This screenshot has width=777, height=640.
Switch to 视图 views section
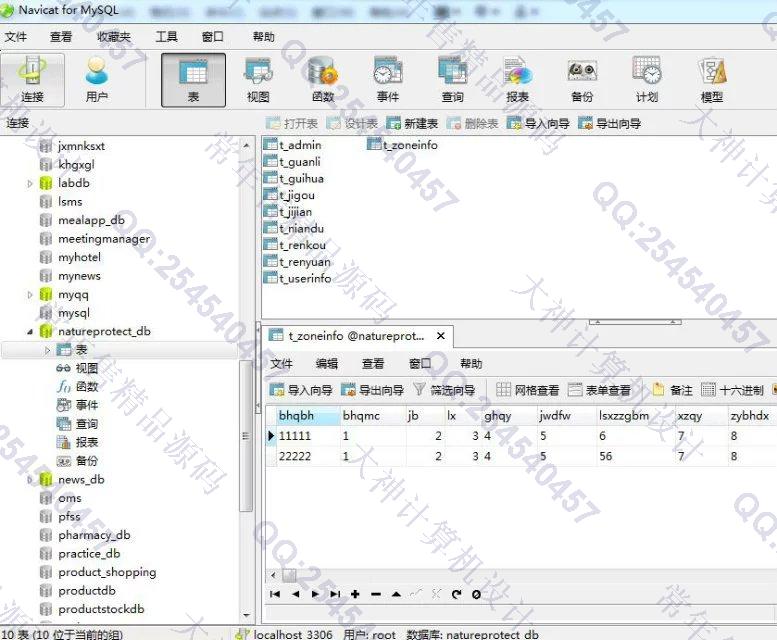[x=258, y=80]
